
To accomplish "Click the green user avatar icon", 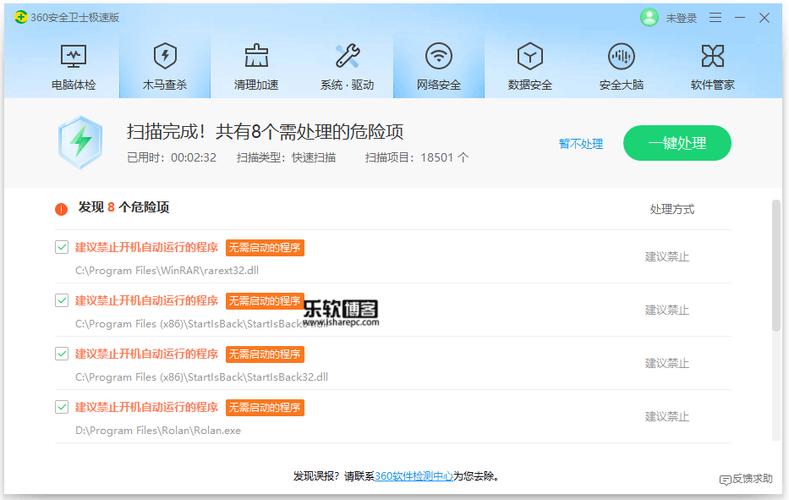I will coord(649,18).
